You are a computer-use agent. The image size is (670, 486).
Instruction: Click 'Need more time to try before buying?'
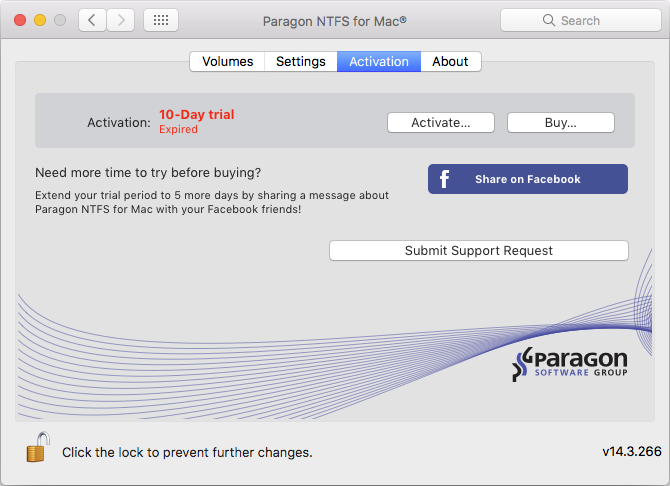click(148, 173)
